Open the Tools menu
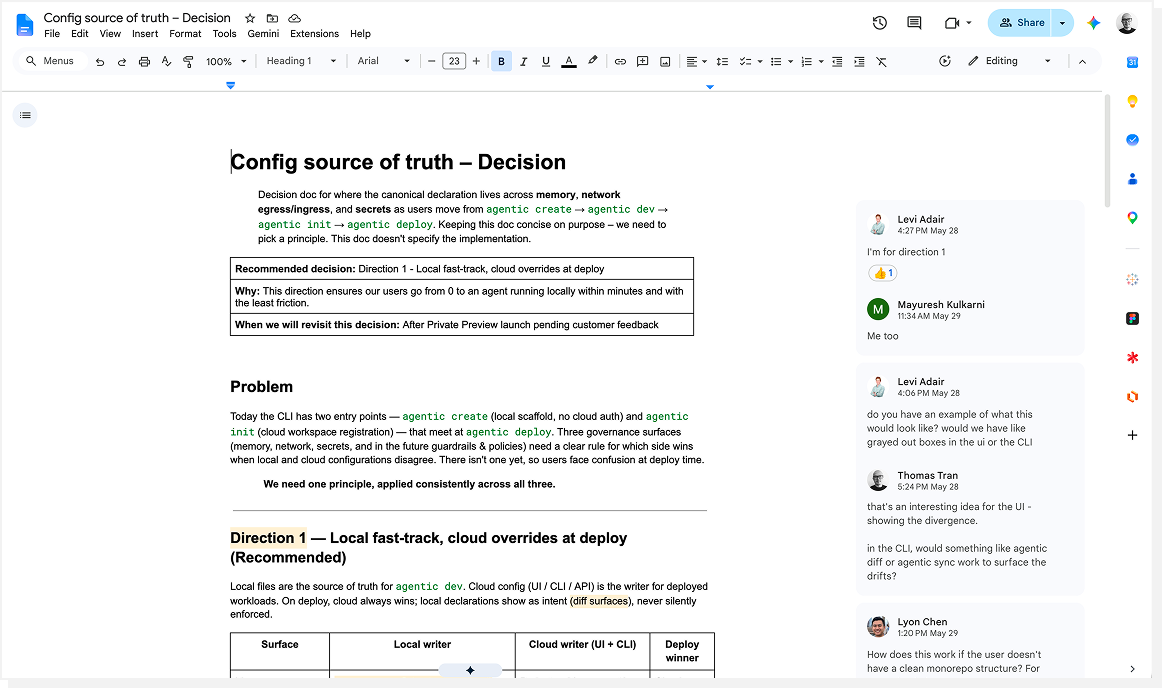This screenshot has height=688, width=1162. (x=224, y=33)
